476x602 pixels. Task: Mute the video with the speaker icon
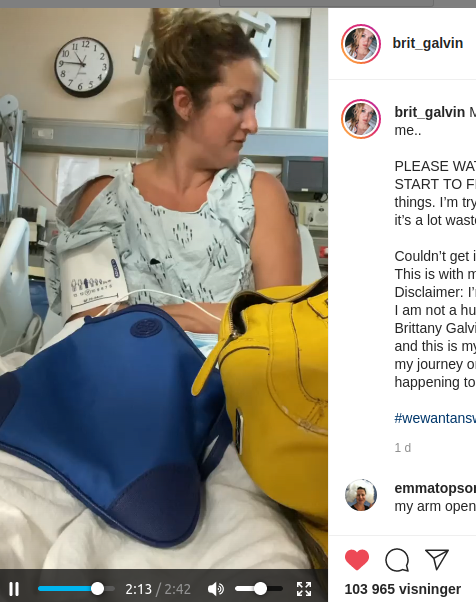coord(216,589)
